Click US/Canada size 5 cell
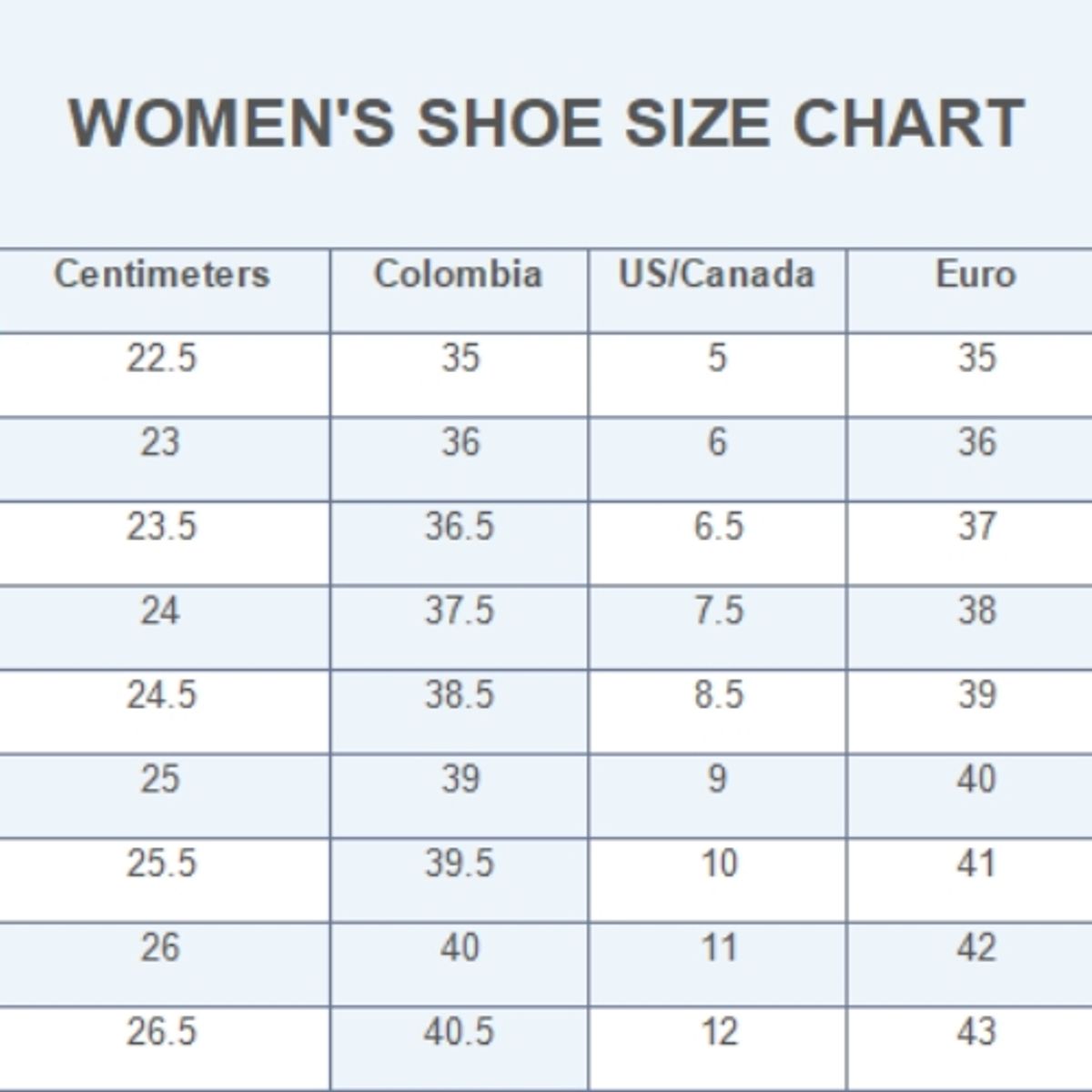The width and height of the screenshot is (1092, 1092). tap(717, 359)
